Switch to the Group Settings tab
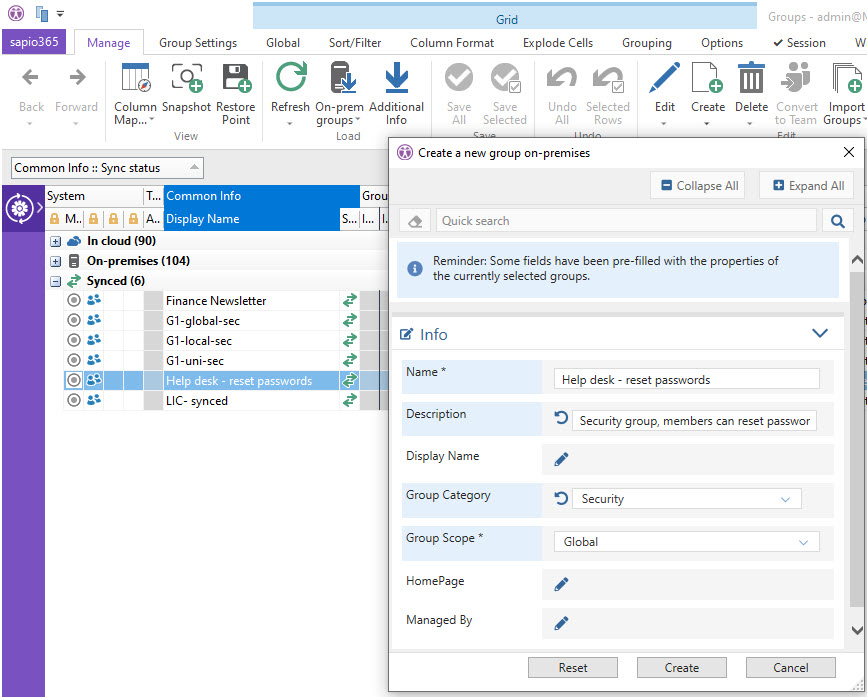 click(x=197, y=43)
